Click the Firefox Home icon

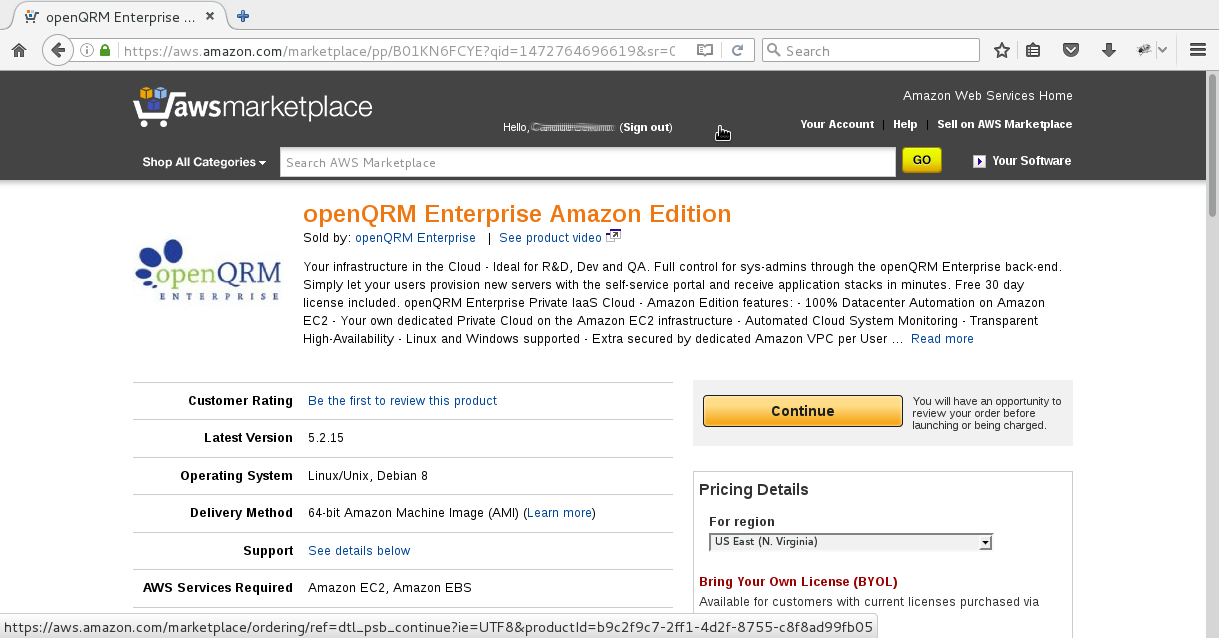(18, 50)
